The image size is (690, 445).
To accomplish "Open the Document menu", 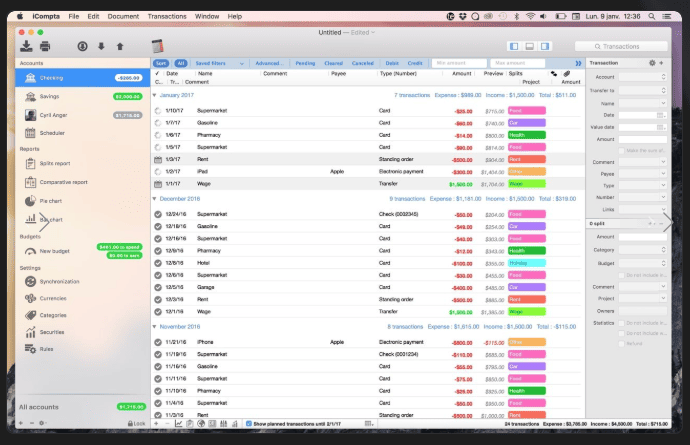I will click(123, 16).
